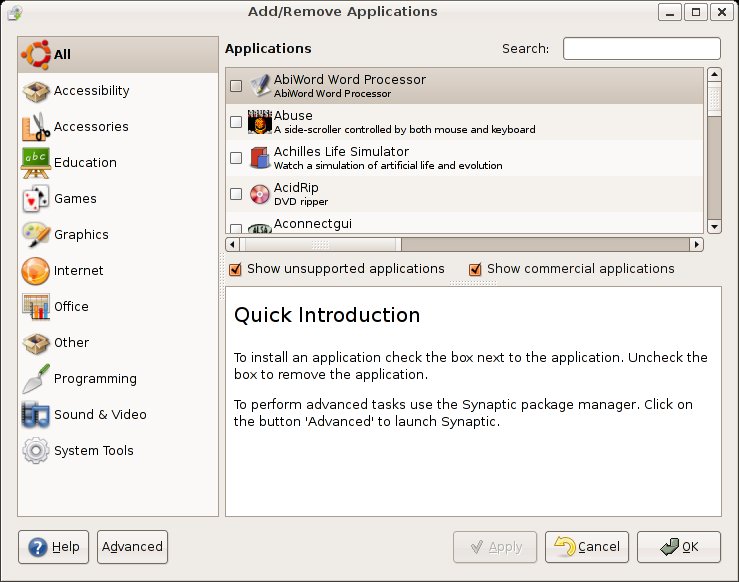
Task: Select the Accessories category label
Action: [x=91, y=127]
